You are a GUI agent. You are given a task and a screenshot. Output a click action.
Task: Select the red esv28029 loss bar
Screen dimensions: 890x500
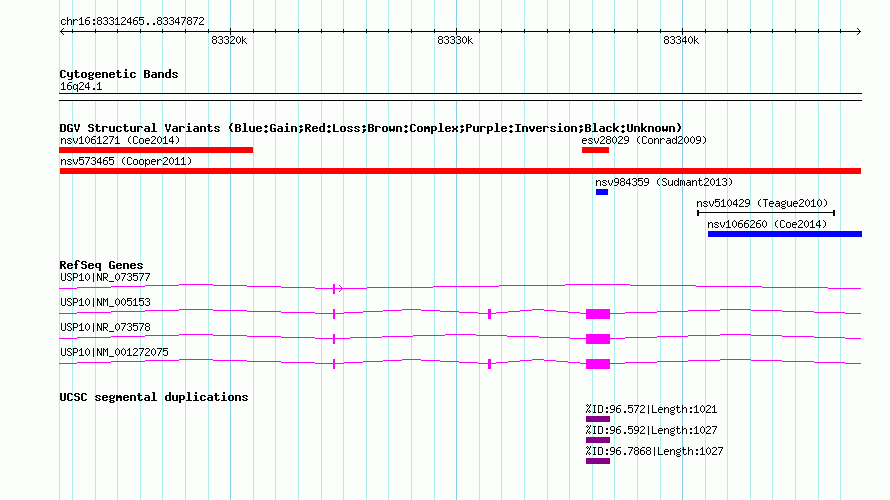pyautogui.click(x=595, y=150)
